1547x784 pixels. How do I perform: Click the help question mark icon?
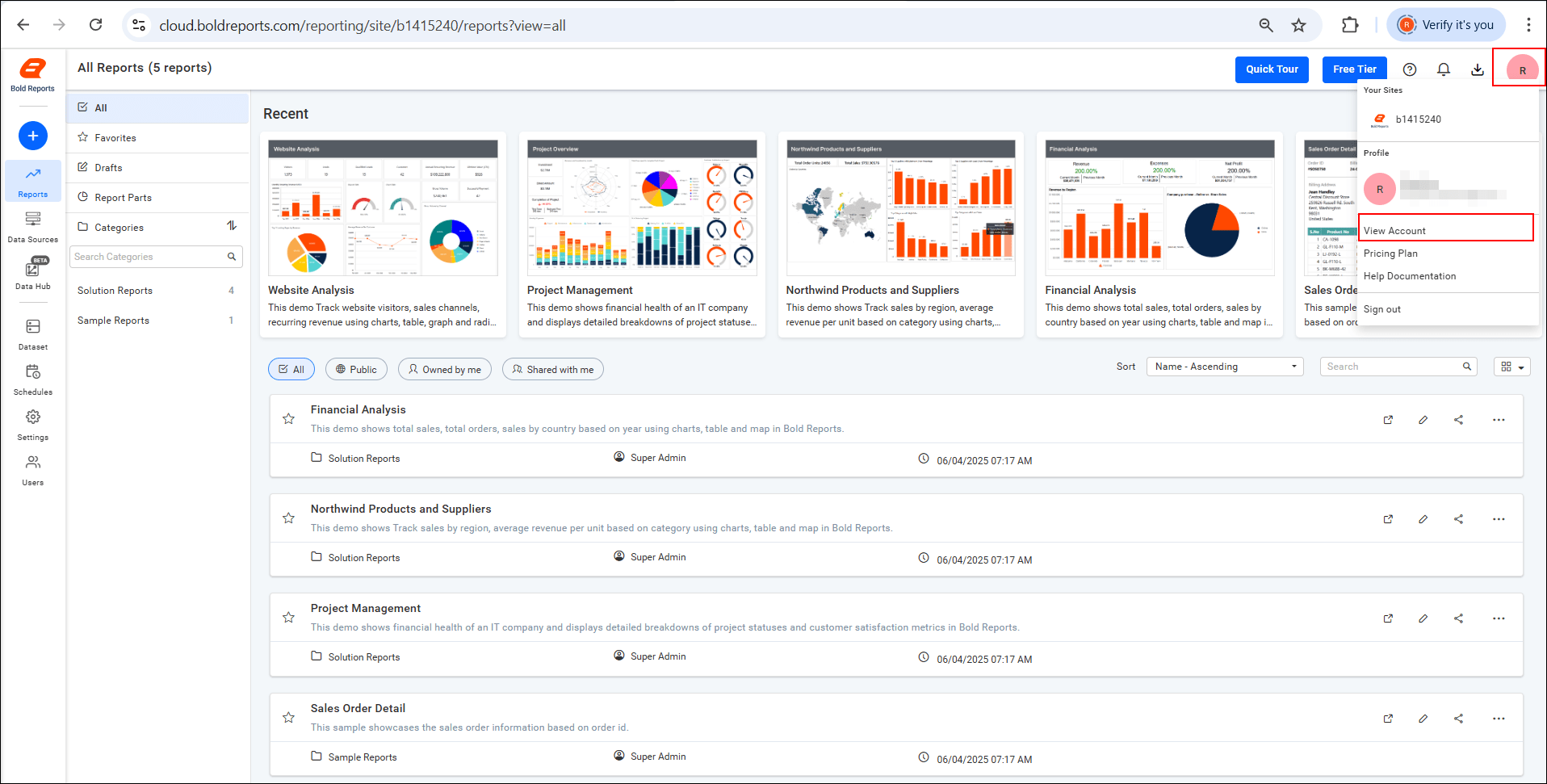coord(1410,69)
